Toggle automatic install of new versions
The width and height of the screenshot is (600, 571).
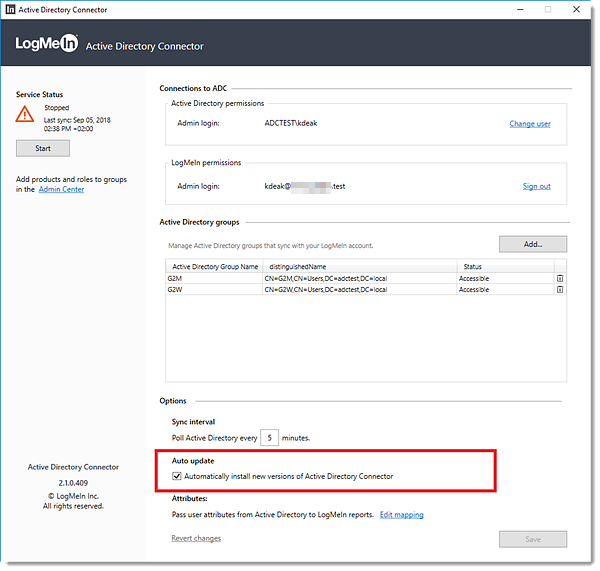pyautogui.click(x=176, y=476)
